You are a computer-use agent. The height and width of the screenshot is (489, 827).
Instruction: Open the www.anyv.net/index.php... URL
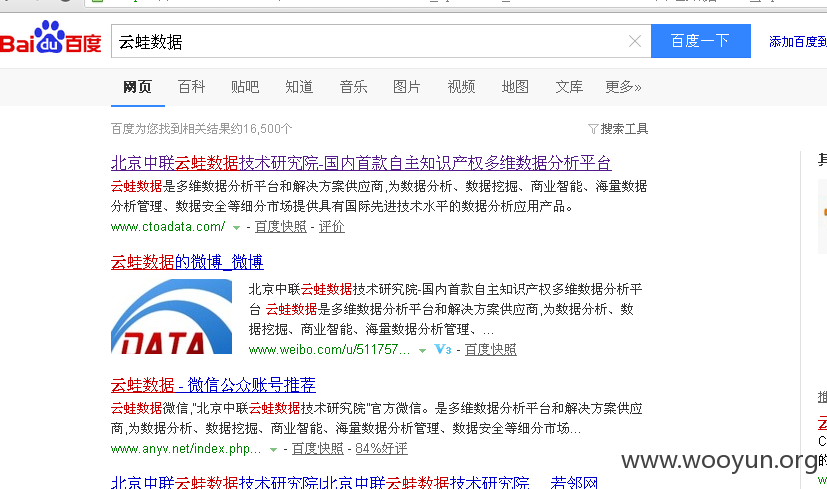pos(186,449)
